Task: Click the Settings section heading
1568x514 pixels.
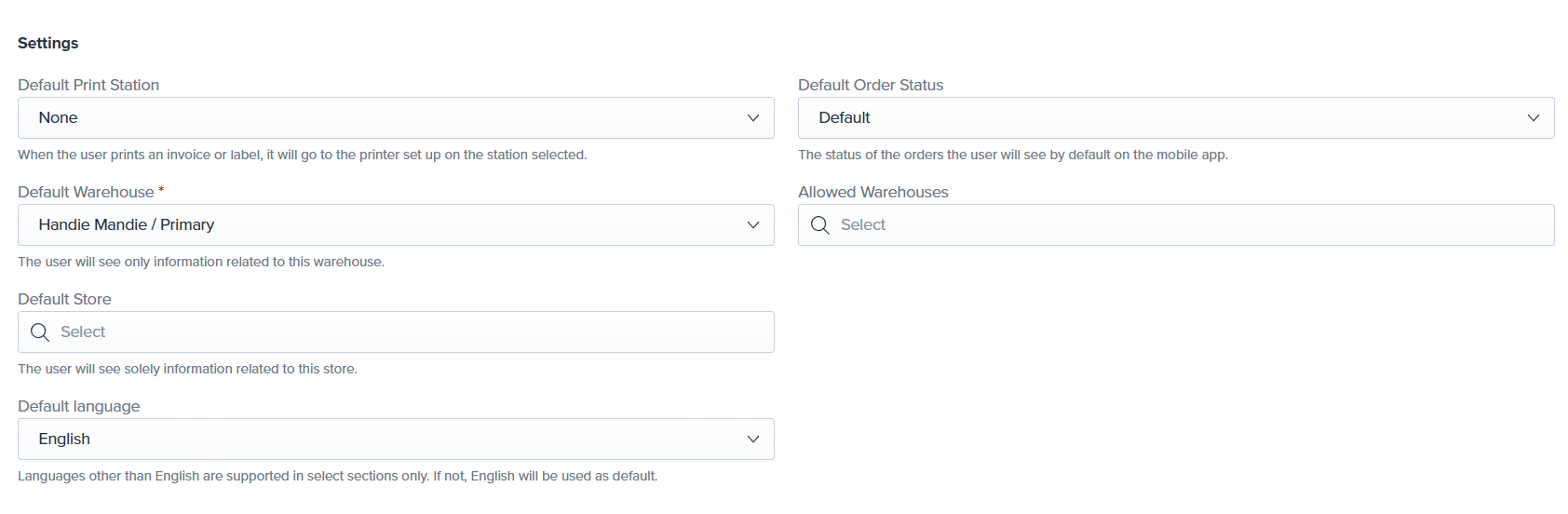Action: pyautogui.click(x=48, y=43)
